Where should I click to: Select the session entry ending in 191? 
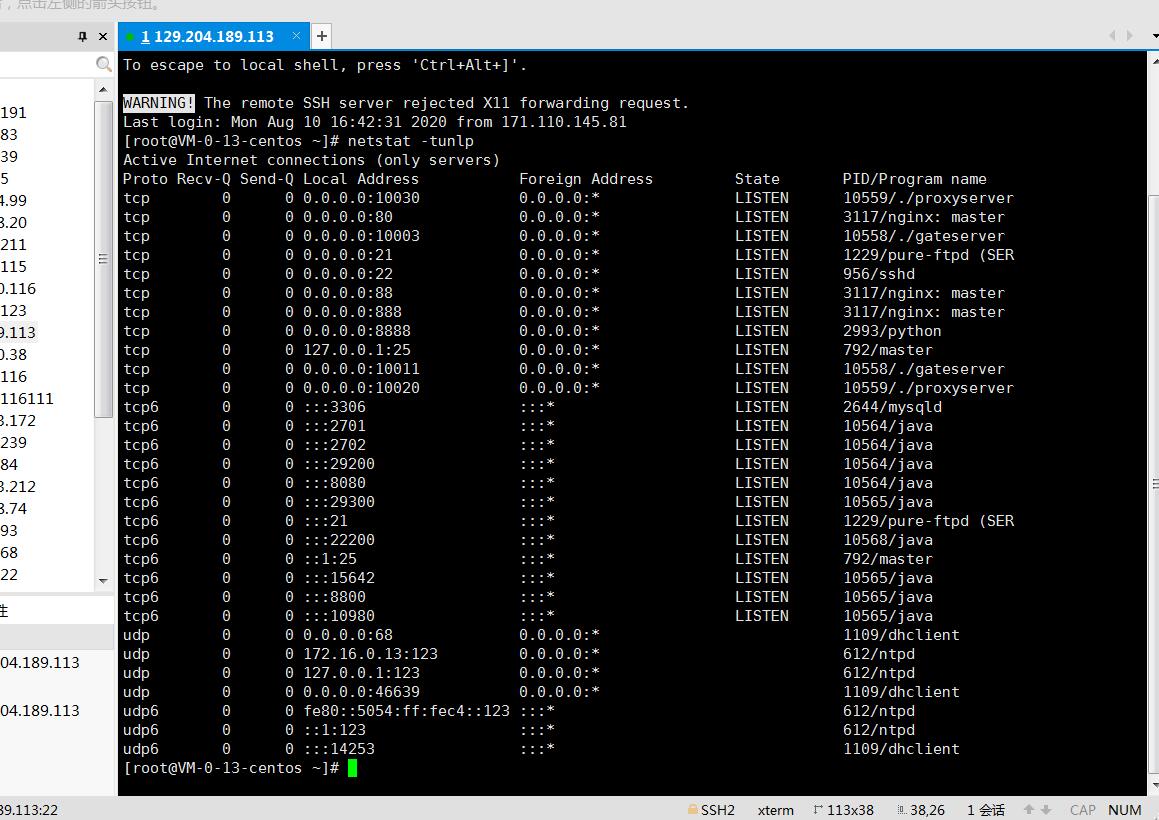14,113
